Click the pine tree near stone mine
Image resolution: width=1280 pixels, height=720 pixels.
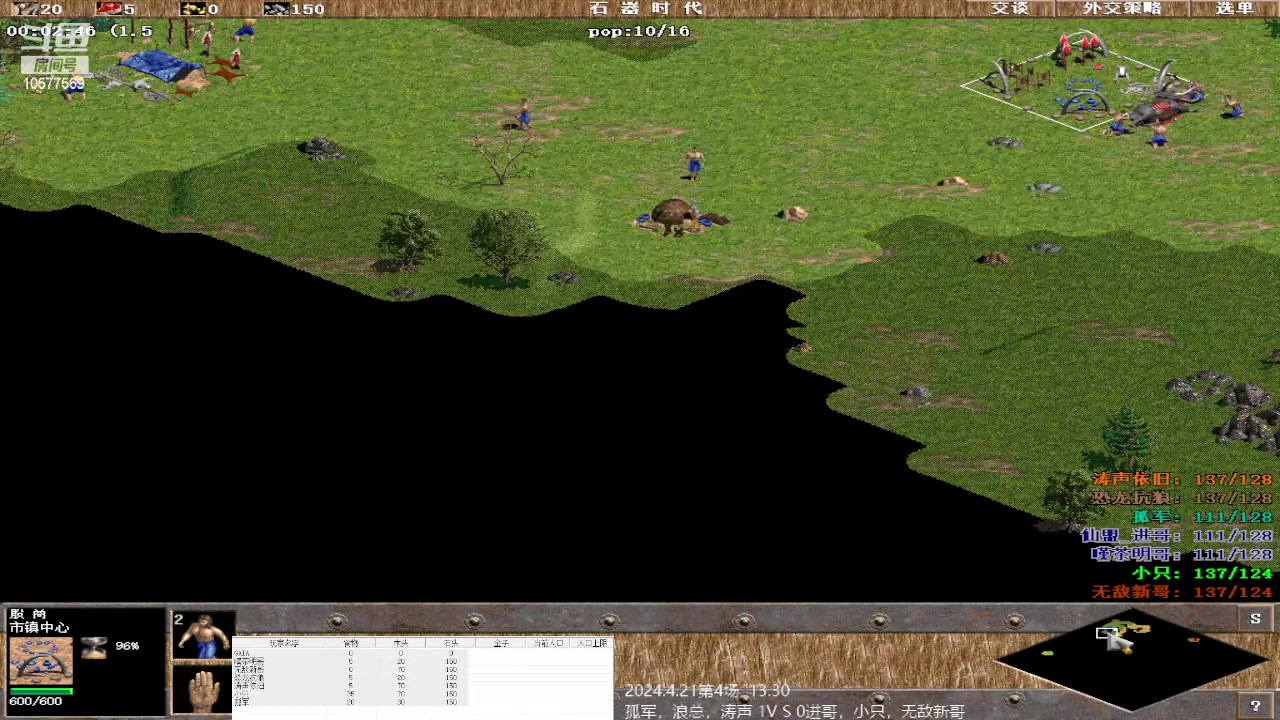(1128, 440)
